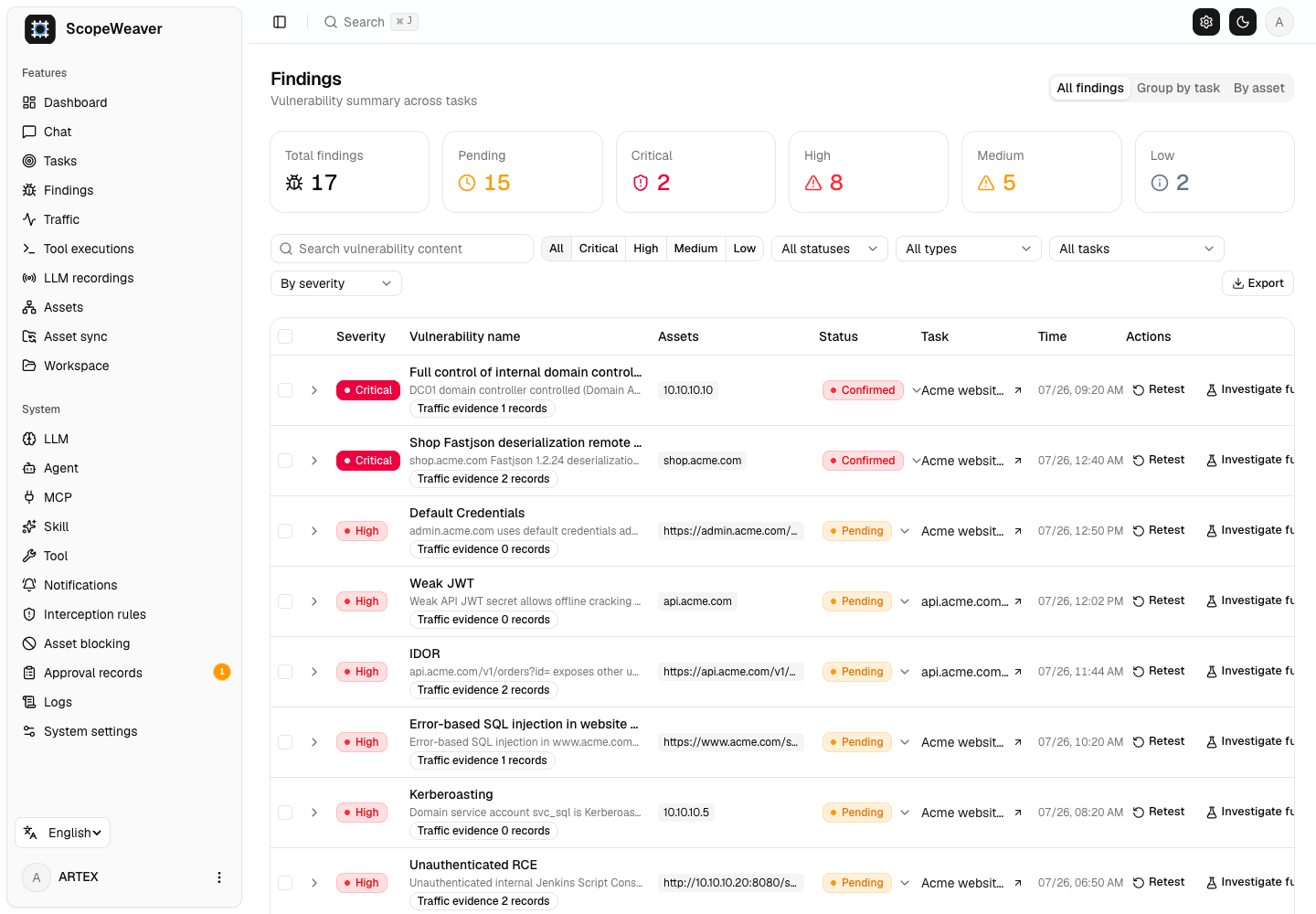Open Tool executions page
Screen dimensions: 1316x914
coord(124,249)
